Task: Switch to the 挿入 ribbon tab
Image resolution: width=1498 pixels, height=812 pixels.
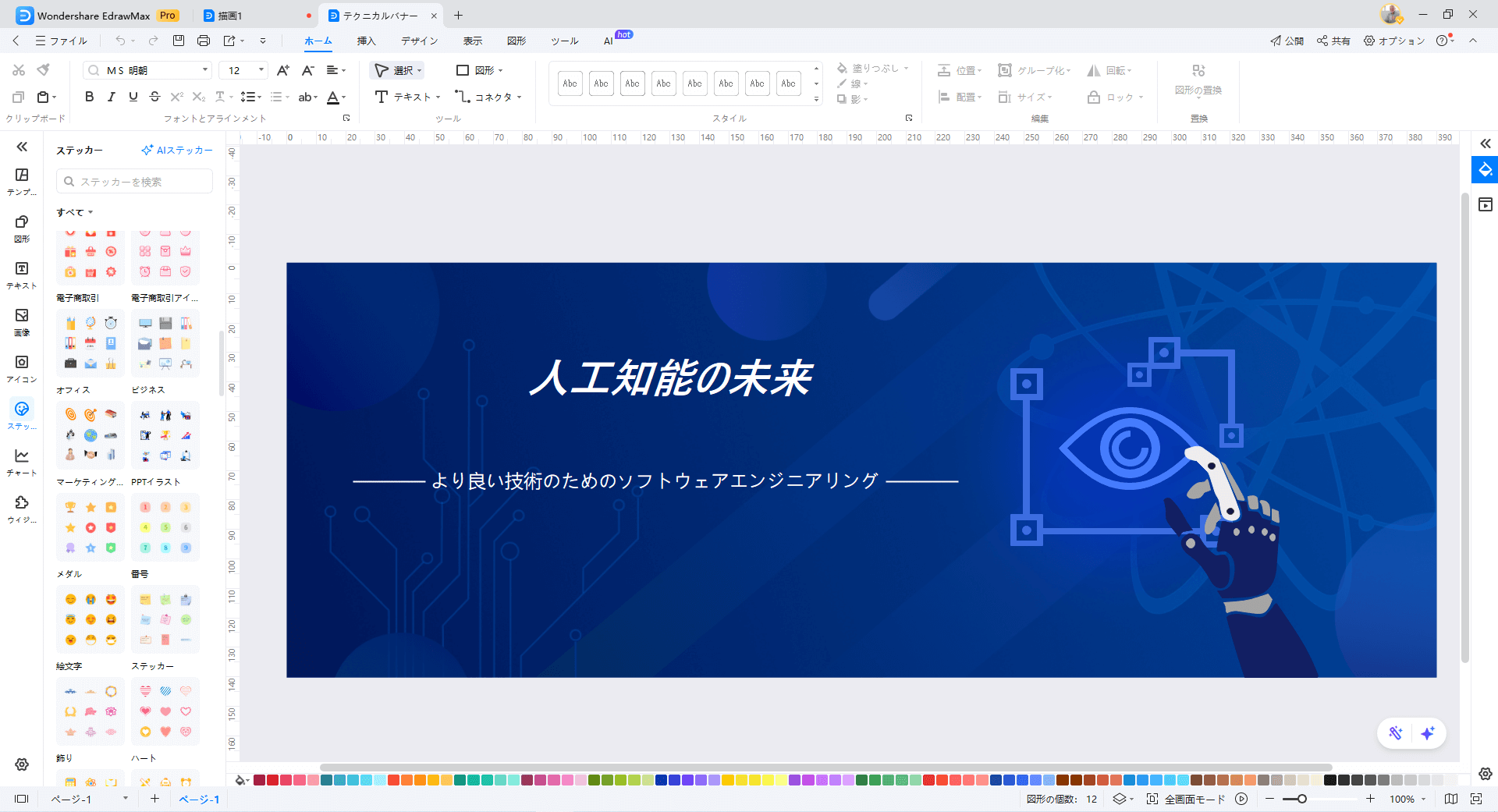Action: [x=366, y=41]
